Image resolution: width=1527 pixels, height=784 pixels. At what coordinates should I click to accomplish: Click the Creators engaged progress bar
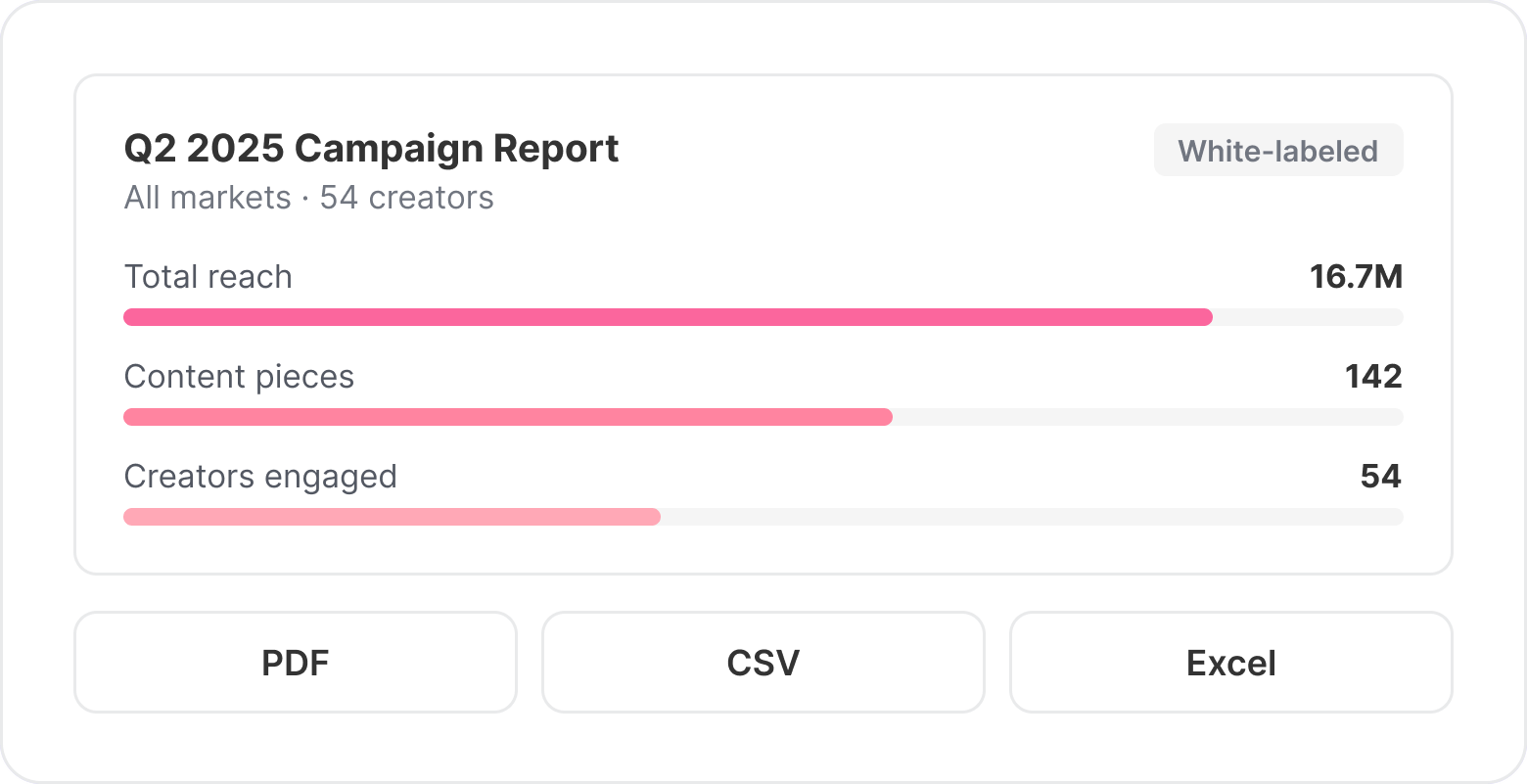763,517
